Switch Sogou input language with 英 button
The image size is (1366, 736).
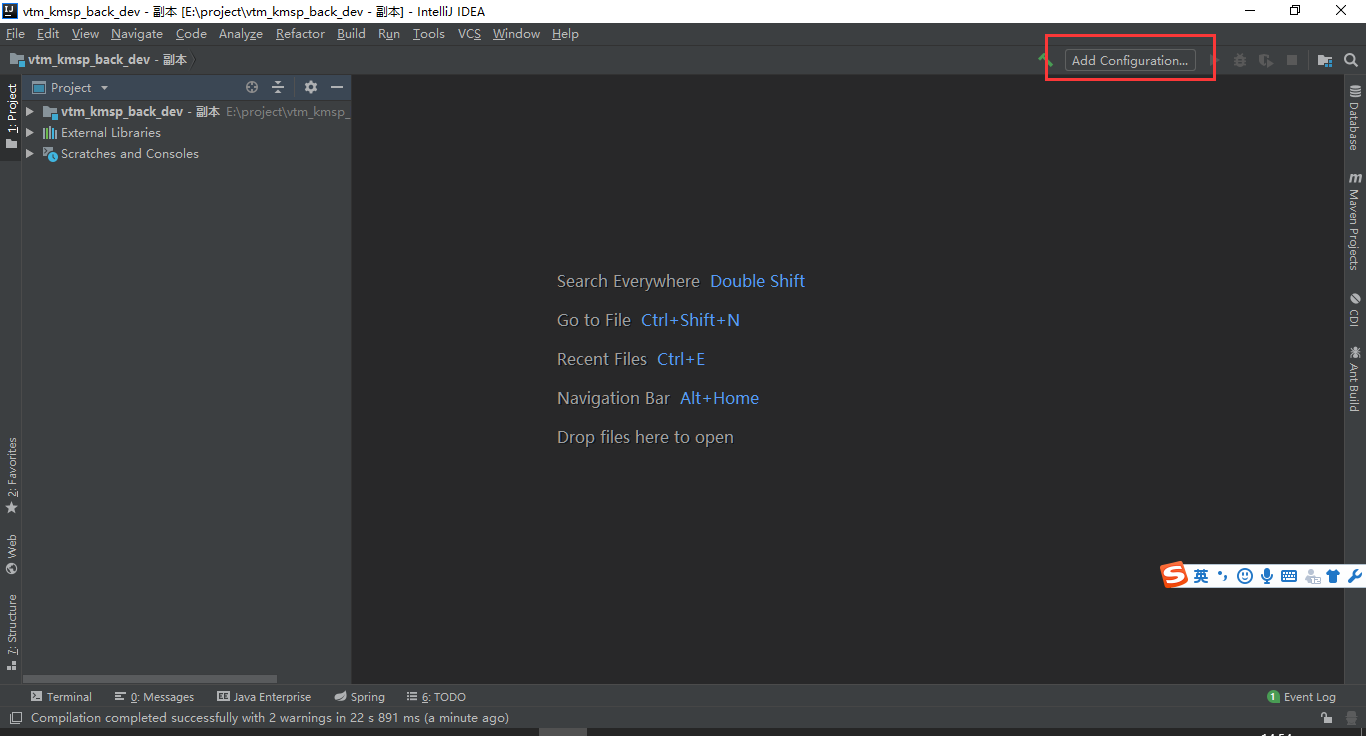tap(1201, 576)
